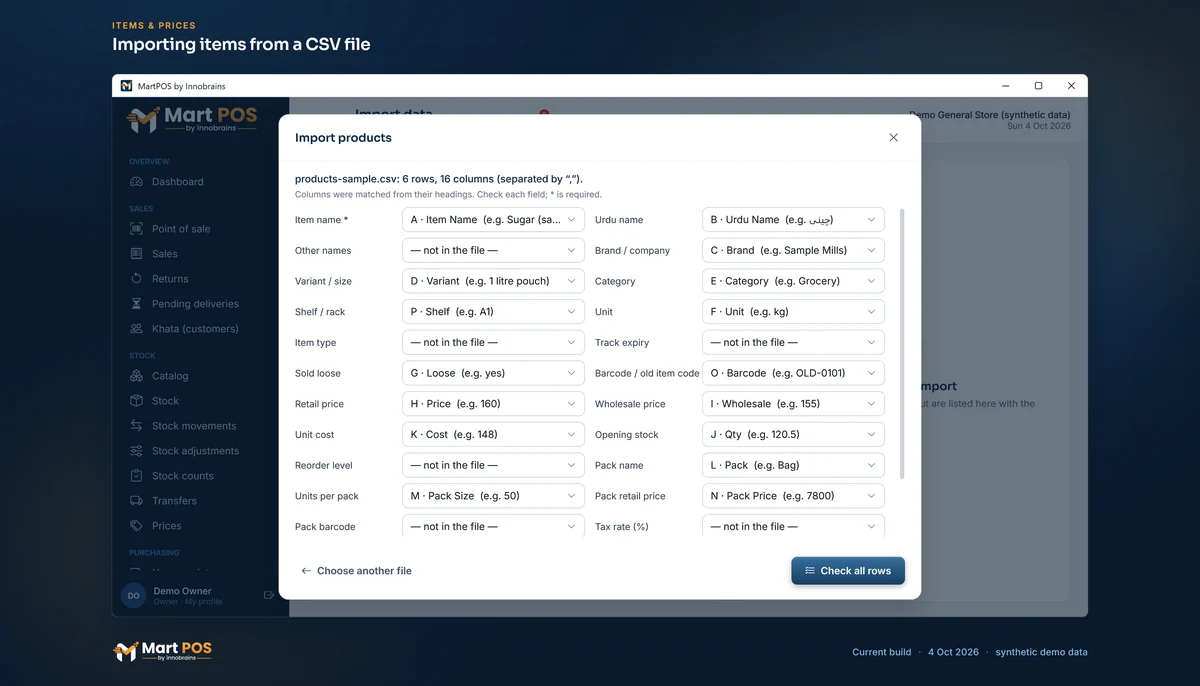Close the Import products dialog

[893, 138]
